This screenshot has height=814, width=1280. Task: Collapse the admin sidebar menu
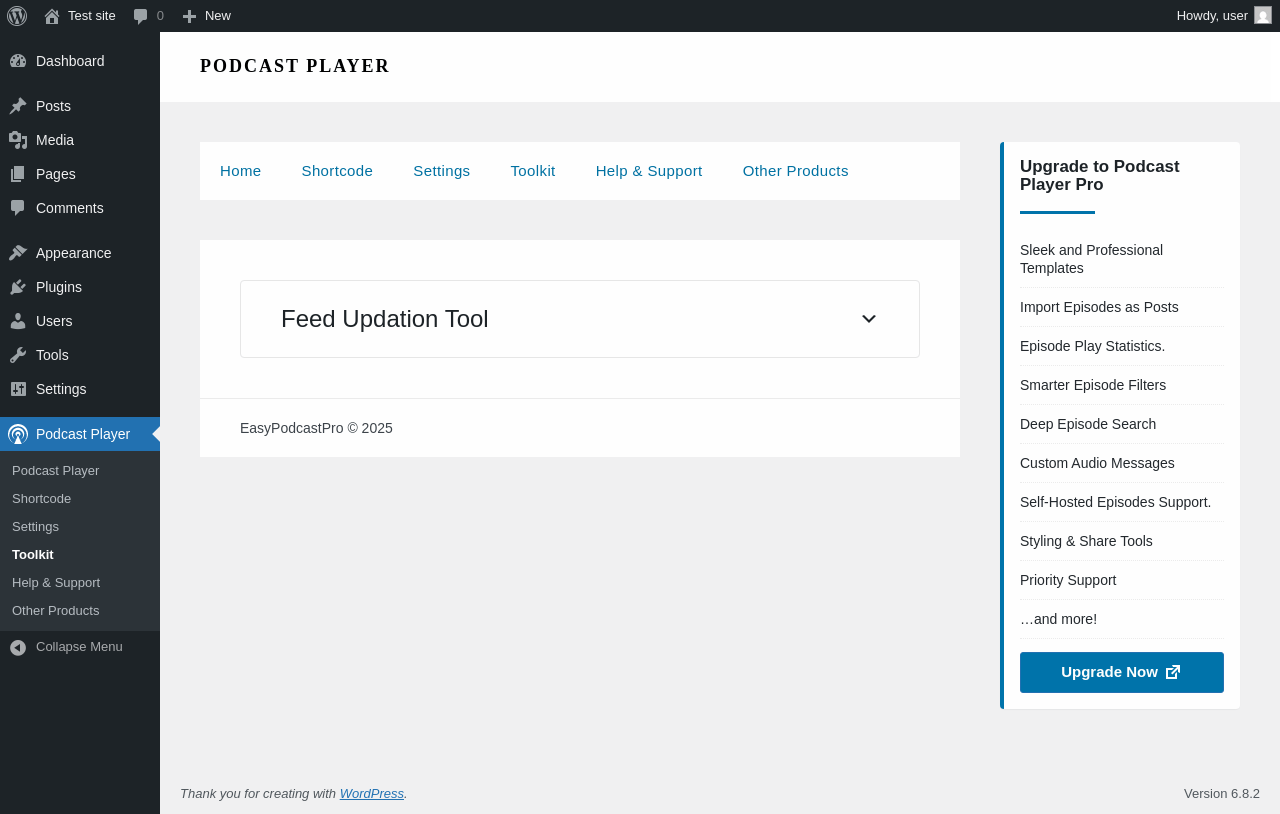coord(66,647)
